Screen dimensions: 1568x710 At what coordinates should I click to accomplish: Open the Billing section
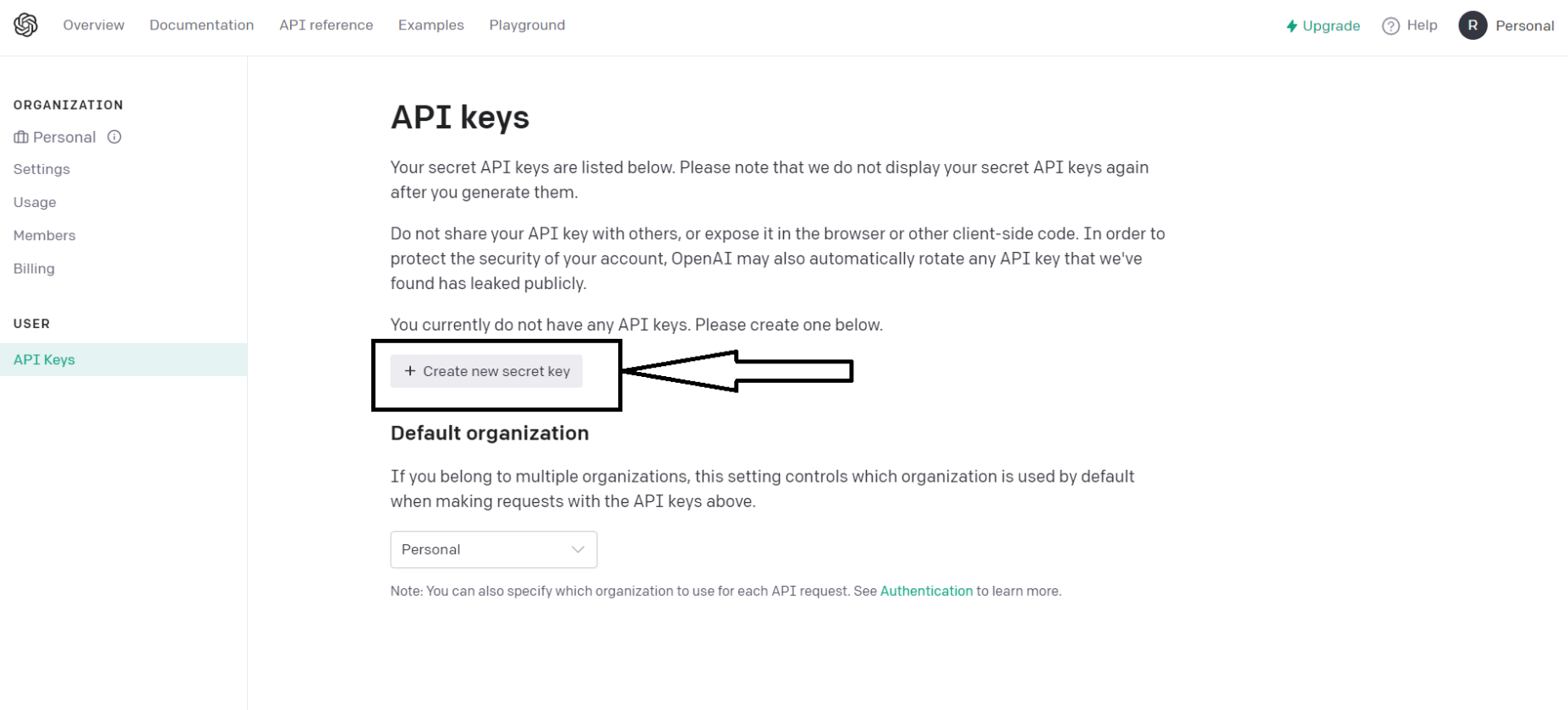(34, 268)
